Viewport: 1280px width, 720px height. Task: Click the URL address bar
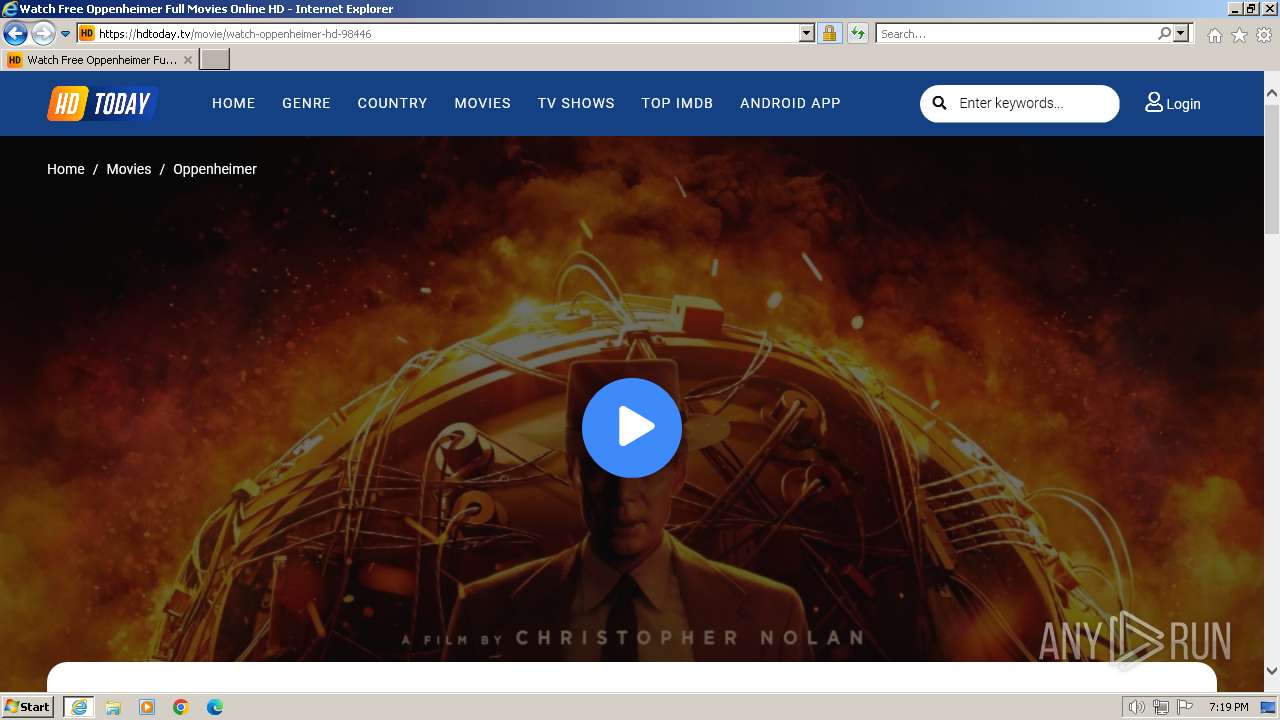point(445,33)
